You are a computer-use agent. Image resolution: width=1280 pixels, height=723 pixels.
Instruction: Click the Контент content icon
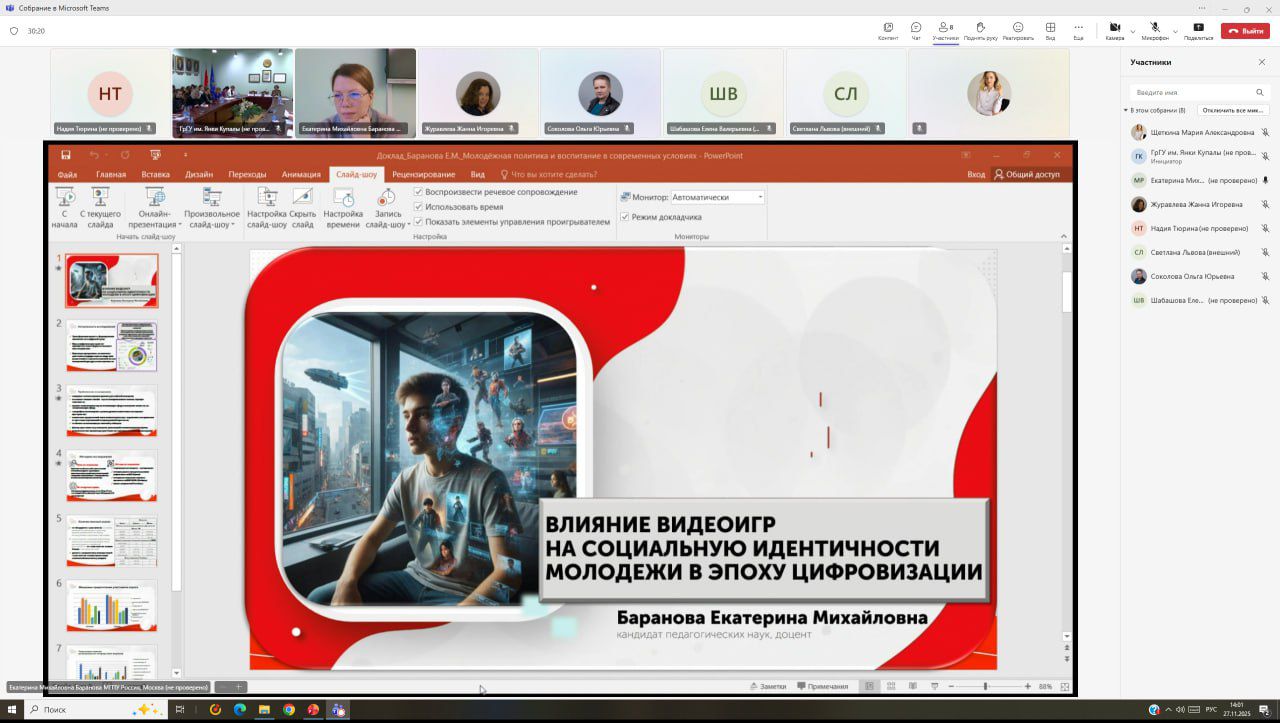[x=888, y=29]
